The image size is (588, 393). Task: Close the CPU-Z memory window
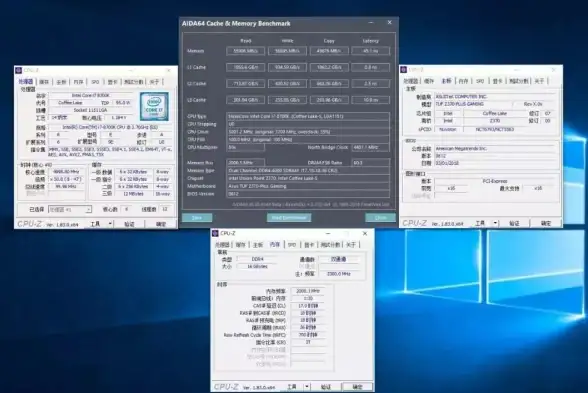coord(365,233)
